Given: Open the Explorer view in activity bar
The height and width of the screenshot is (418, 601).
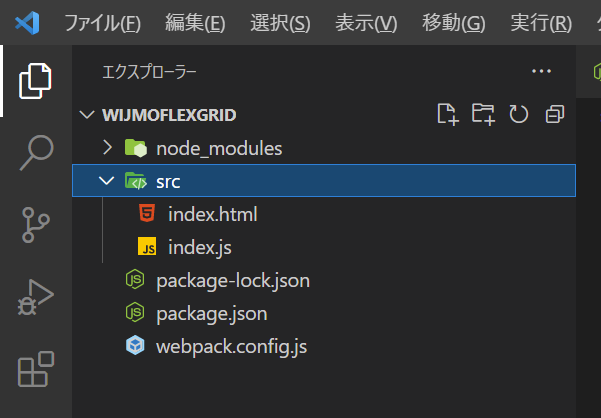Looking at the screenshot, I should (35, 81).
